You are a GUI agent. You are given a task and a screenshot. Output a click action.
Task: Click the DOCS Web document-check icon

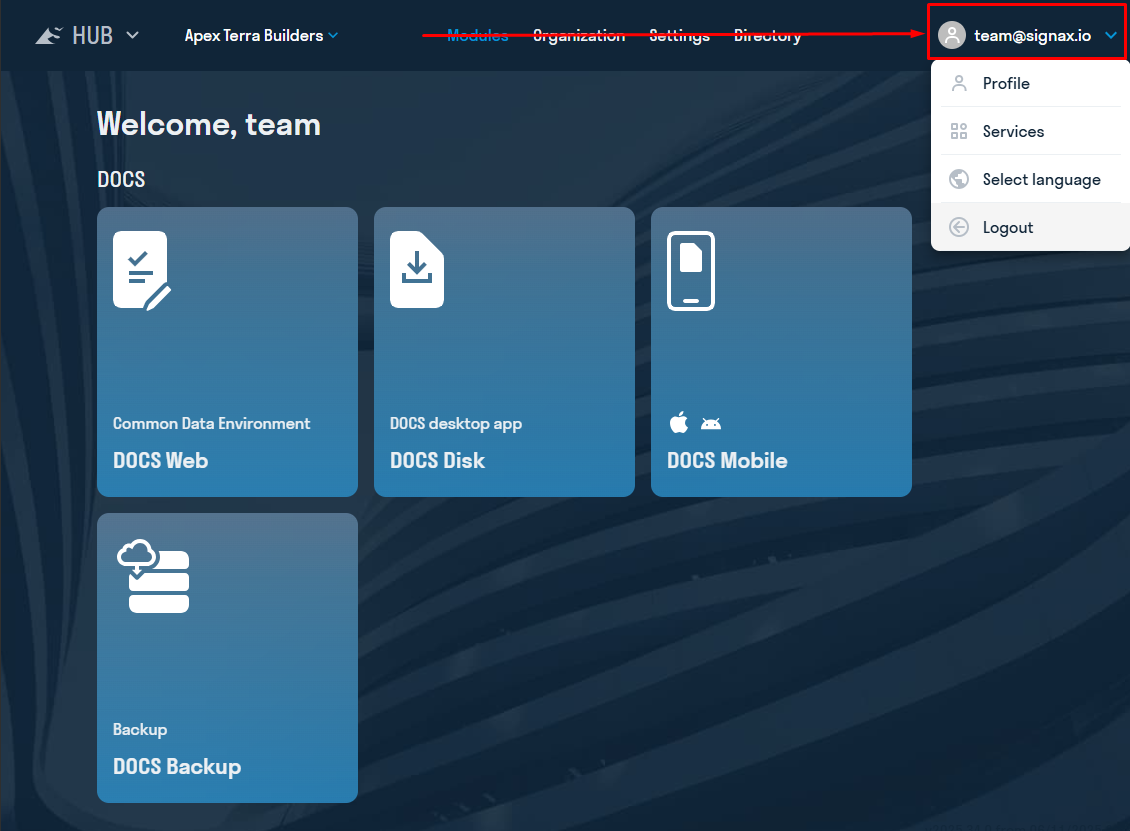pos(142,271)
